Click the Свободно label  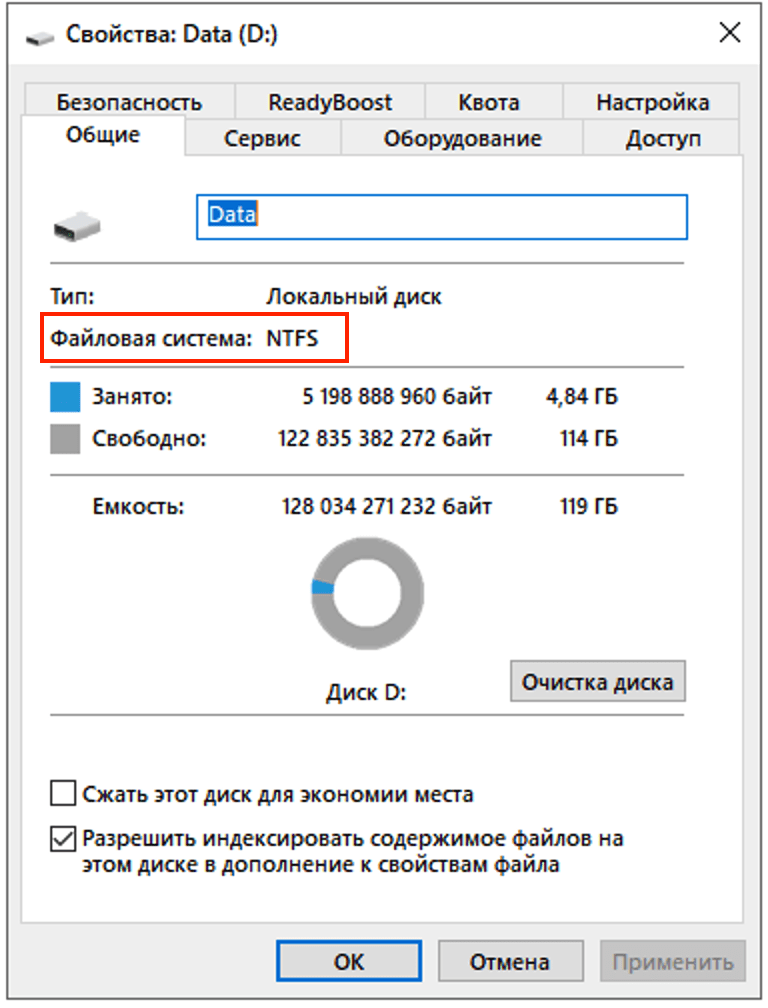point(149,438)
